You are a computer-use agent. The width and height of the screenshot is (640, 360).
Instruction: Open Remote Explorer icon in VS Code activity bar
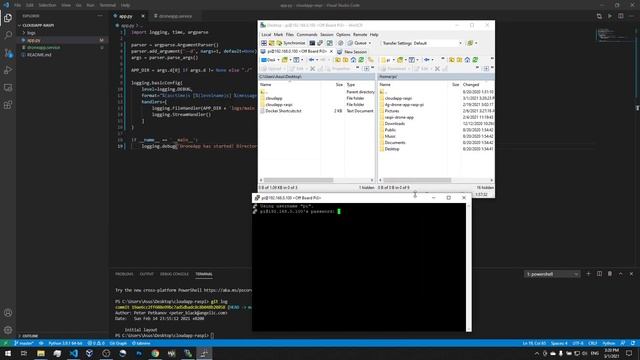click(x=8, y=88)
